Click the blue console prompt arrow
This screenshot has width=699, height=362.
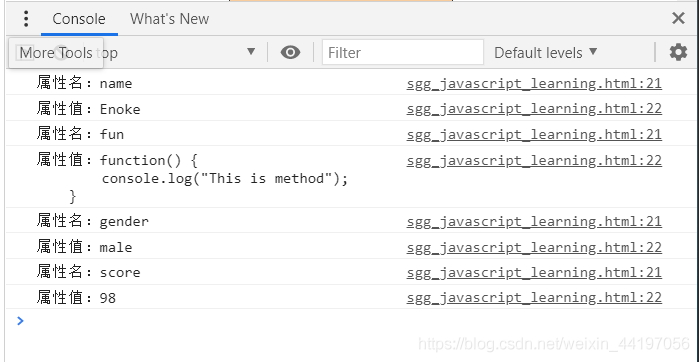tap(20, 321)
